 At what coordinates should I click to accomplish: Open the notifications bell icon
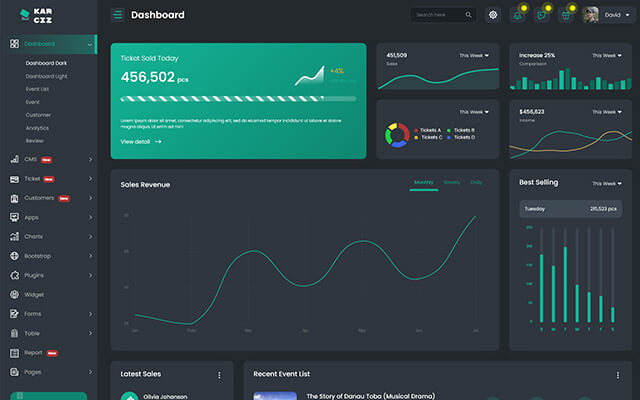point(517,15)
